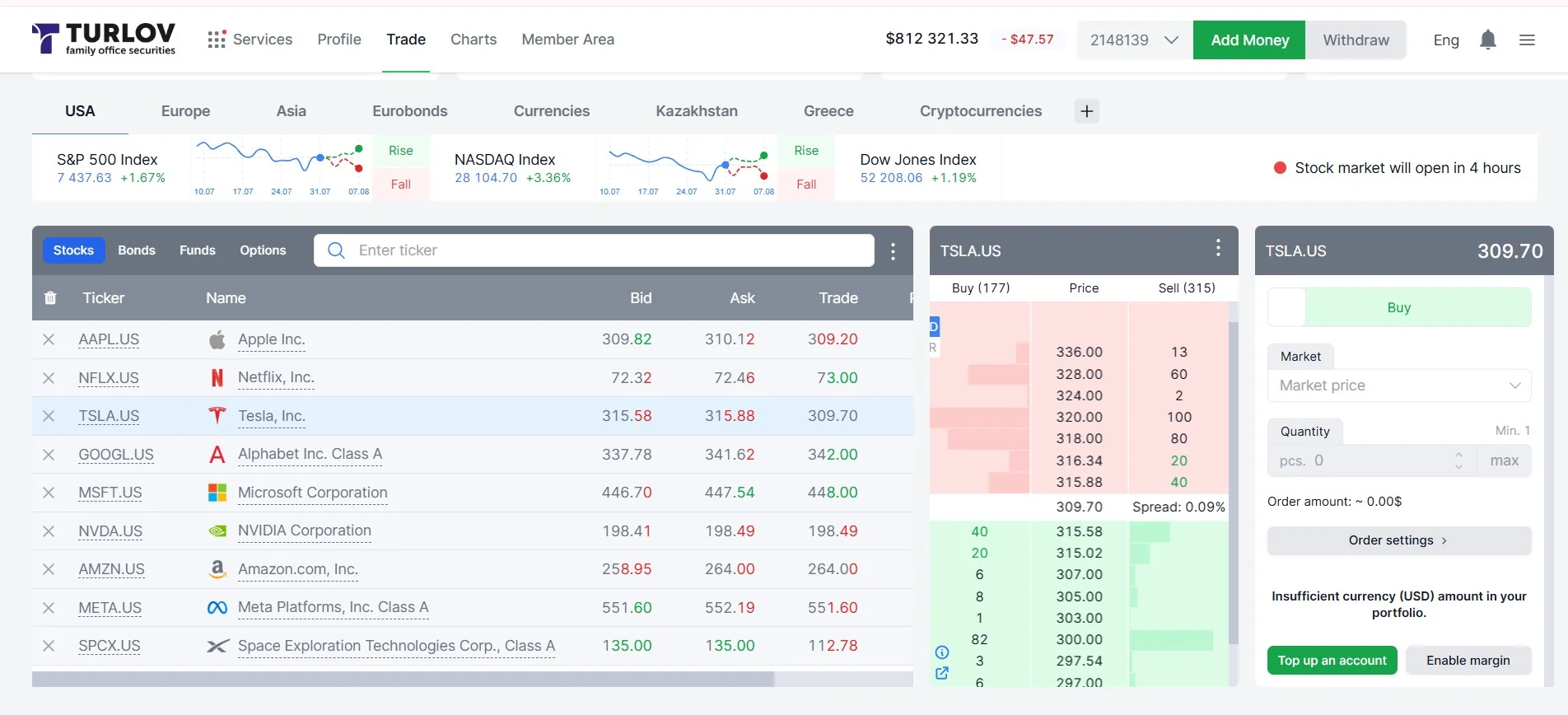The width and height of the screenshot is (1568, 715).
Task: Switch to Kazakhstan market tab
Action: (x=697, y=111)
